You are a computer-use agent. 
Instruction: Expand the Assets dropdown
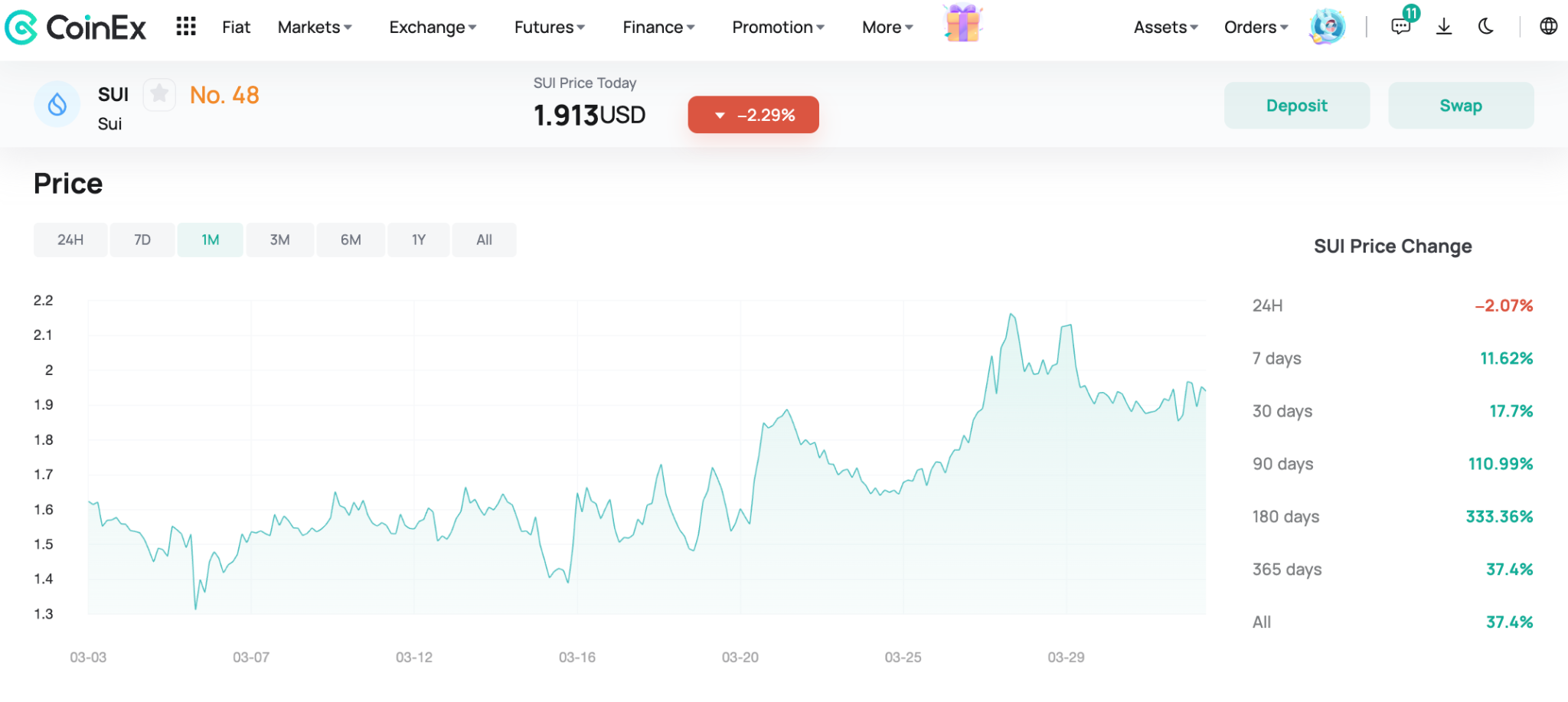pos(1165,28)
